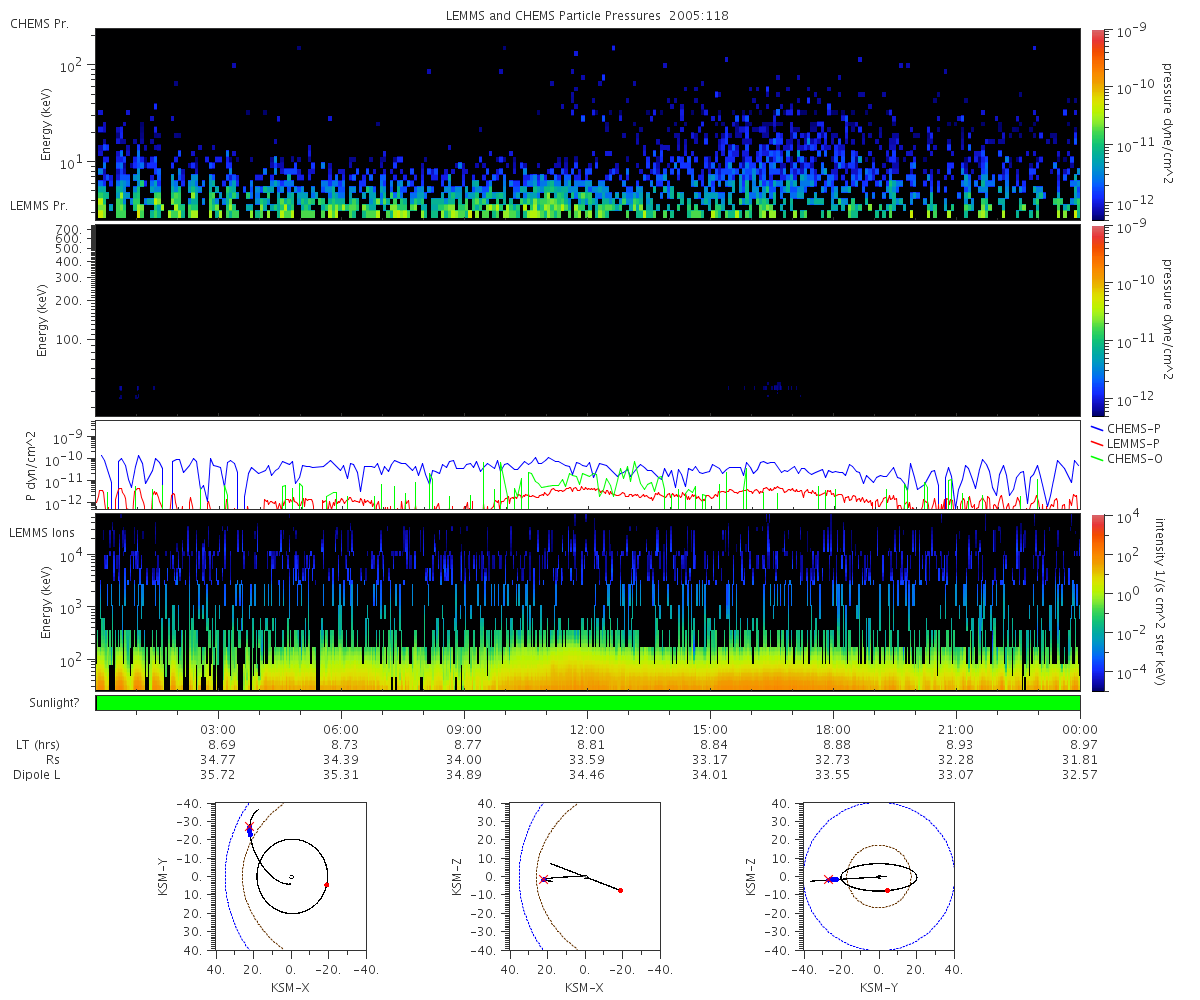Select the LEMMS-P legend entry
1200x1000 pixels.
coord(1125,442)
